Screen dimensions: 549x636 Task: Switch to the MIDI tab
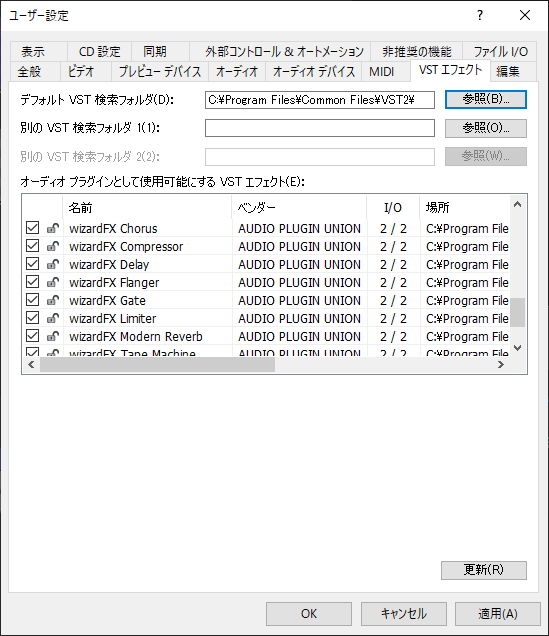tap(382, 72)
